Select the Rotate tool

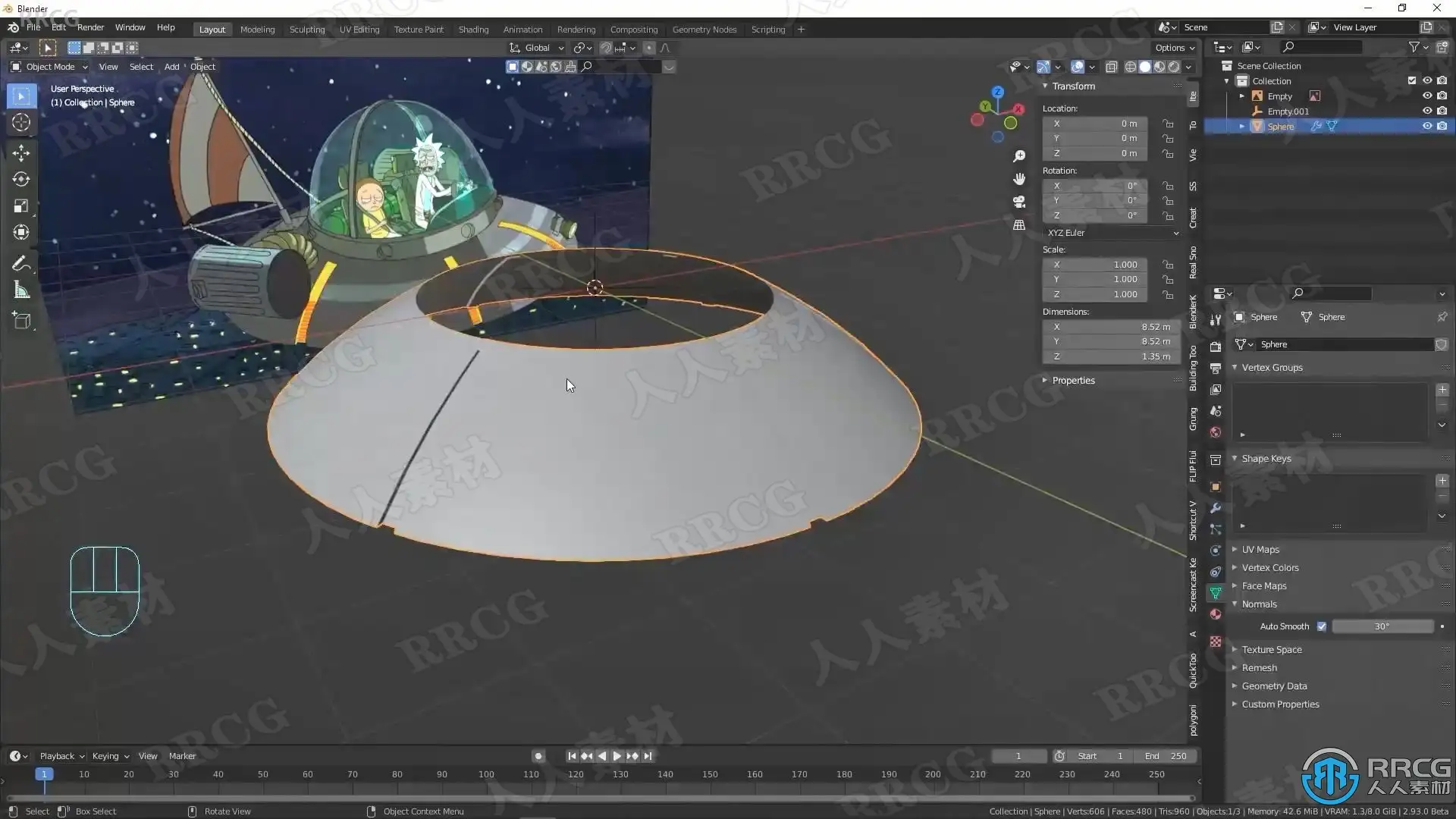click(x=21, y=179)
